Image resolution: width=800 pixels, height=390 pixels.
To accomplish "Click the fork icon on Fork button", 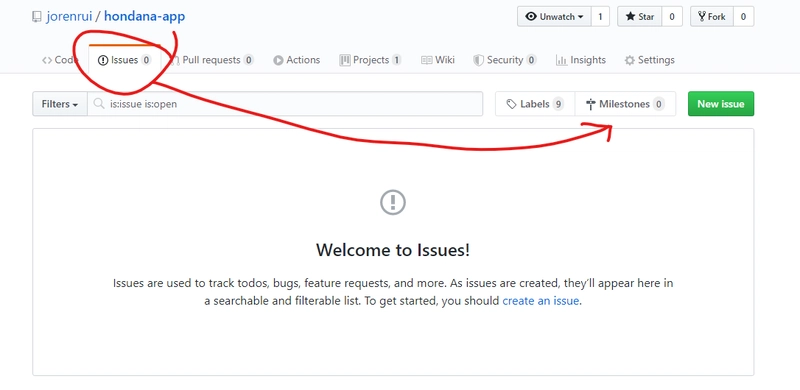I will [702, 16].
